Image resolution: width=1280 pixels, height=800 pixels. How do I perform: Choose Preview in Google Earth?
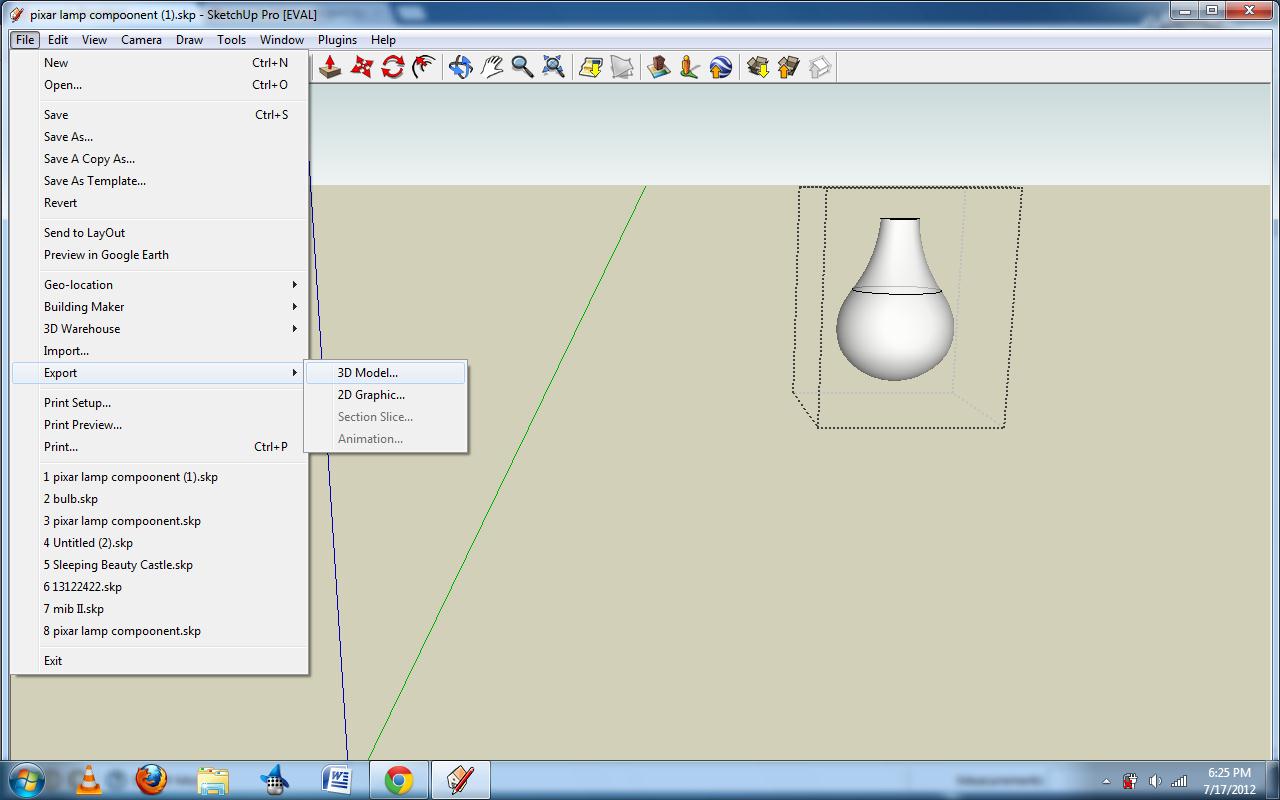[x=160, y=255]
